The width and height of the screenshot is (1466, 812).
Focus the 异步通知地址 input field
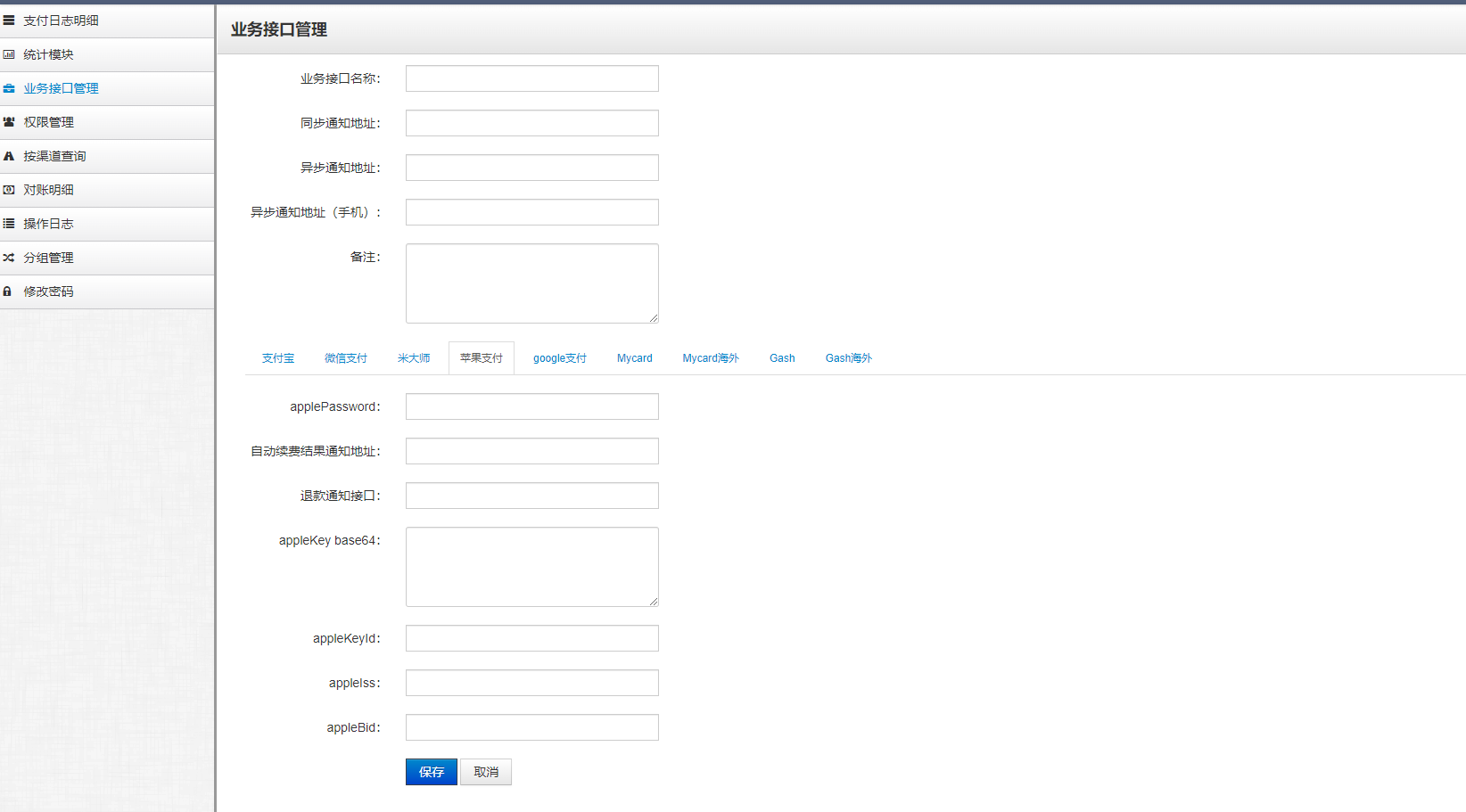pyautogui.click(x=532, y=168)
